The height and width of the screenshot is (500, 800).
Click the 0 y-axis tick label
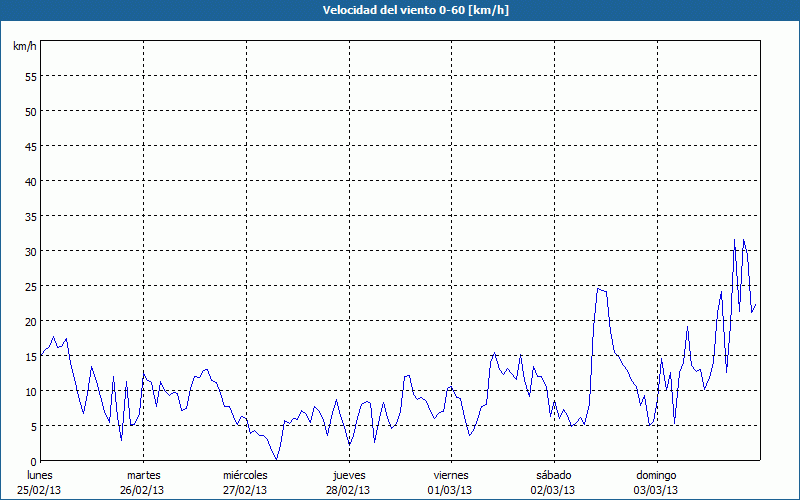(33, 461)
